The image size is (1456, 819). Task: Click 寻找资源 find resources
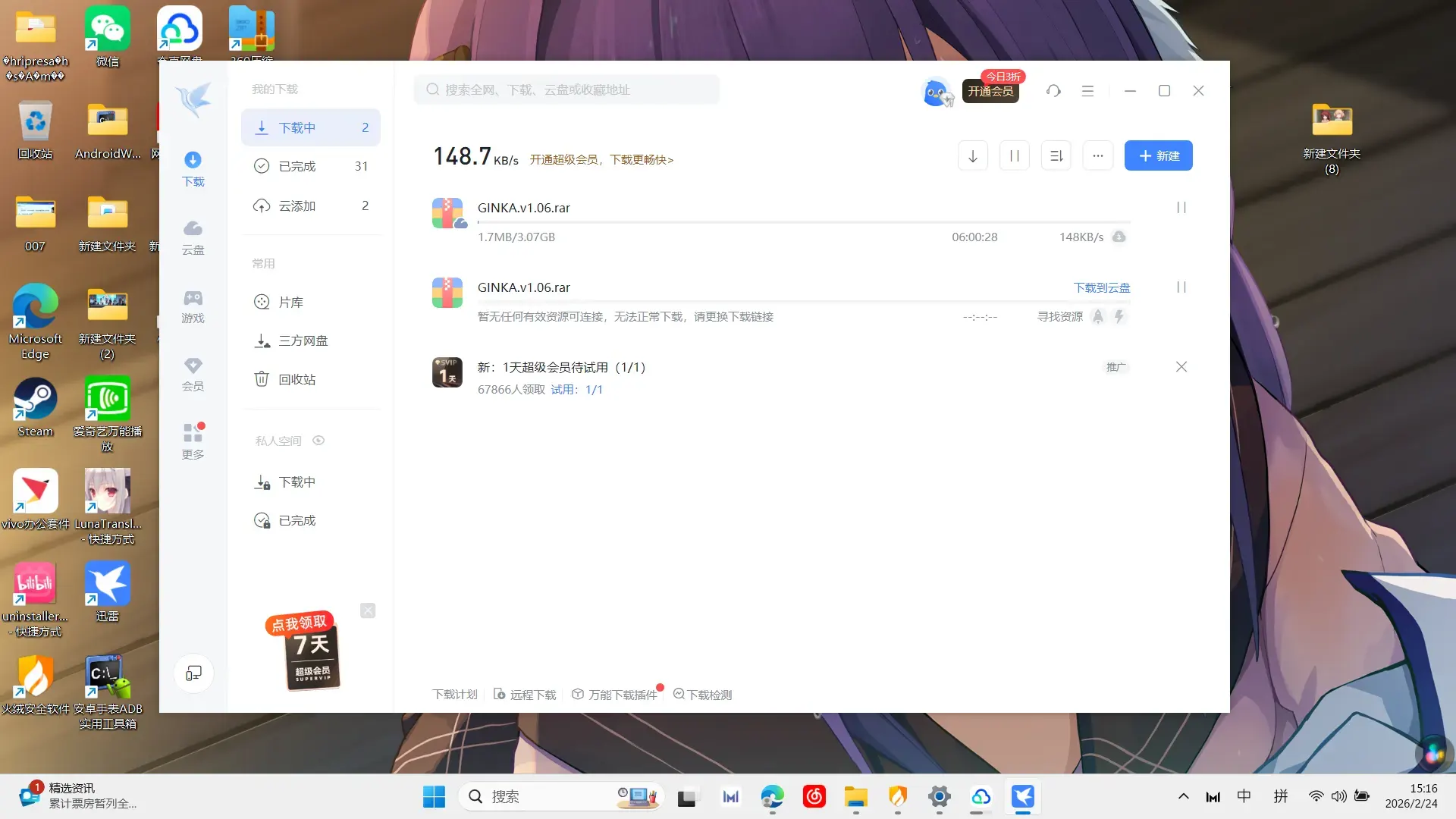pyautogui.click(x=1060, y=316)
